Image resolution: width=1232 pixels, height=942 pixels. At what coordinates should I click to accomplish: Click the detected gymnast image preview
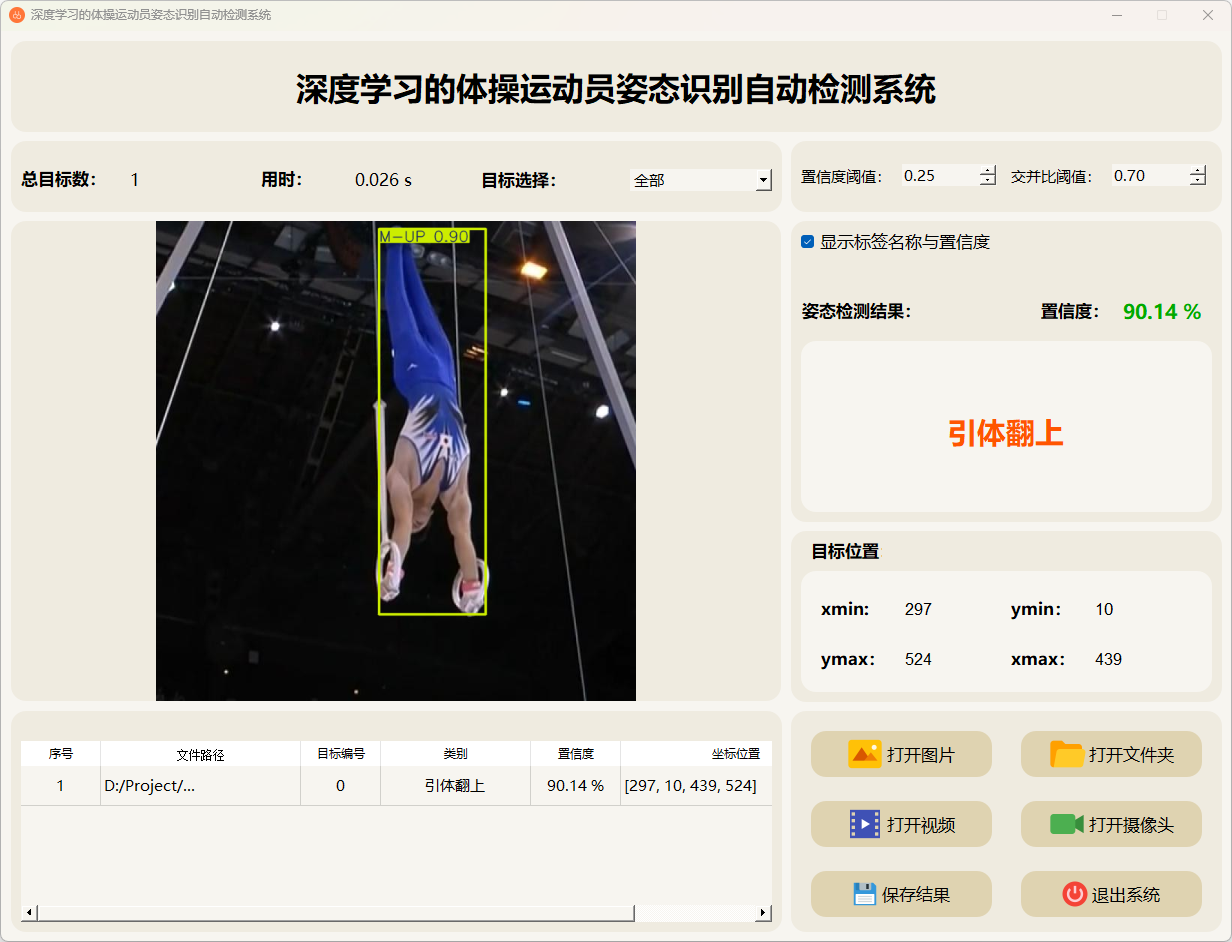[x=395, y=460]
